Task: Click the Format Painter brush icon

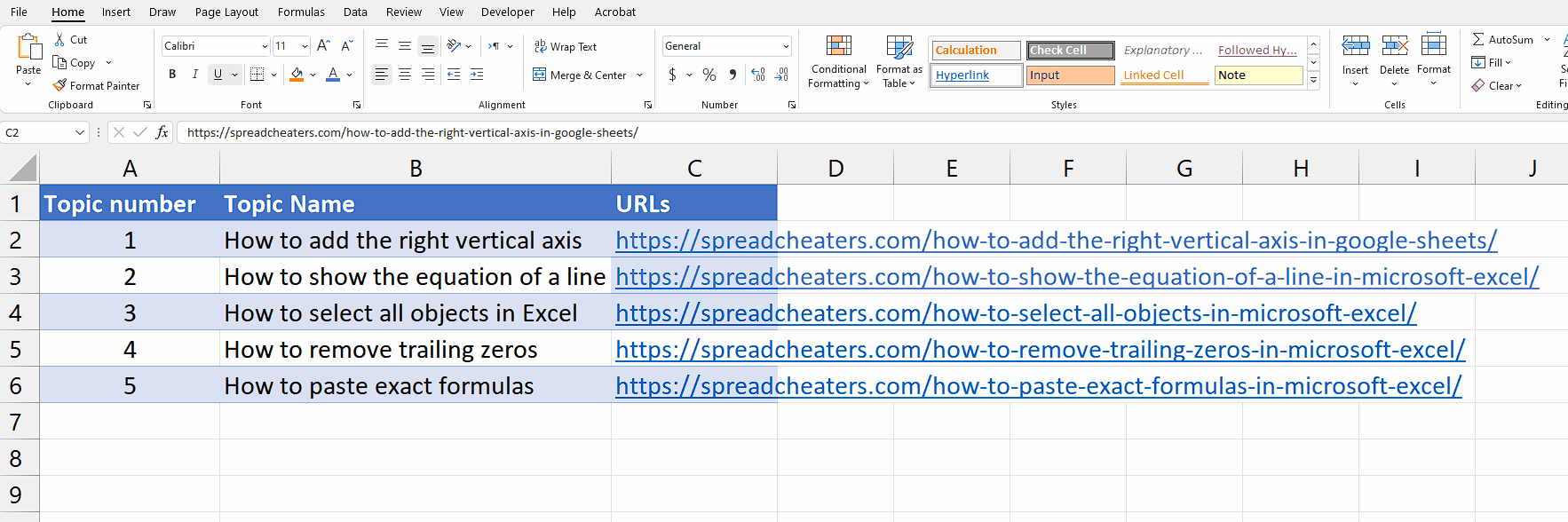Action: click(x=59, y=86)
